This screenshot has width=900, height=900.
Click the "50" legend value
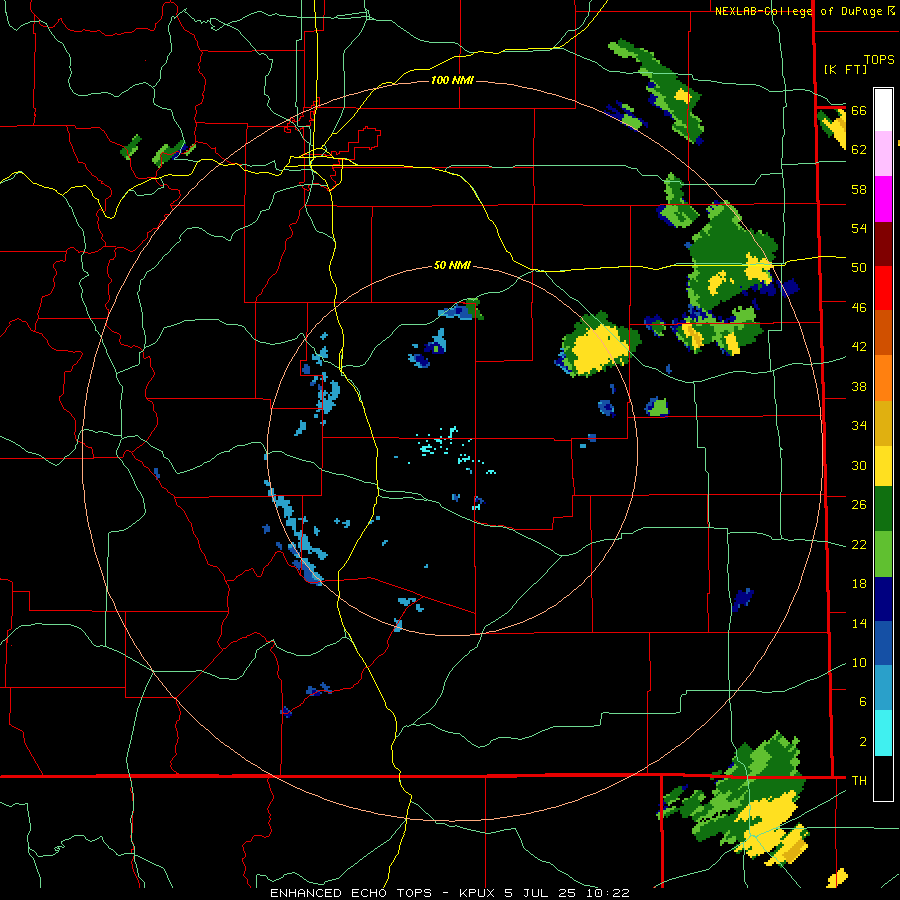click(x=859, y=268)
